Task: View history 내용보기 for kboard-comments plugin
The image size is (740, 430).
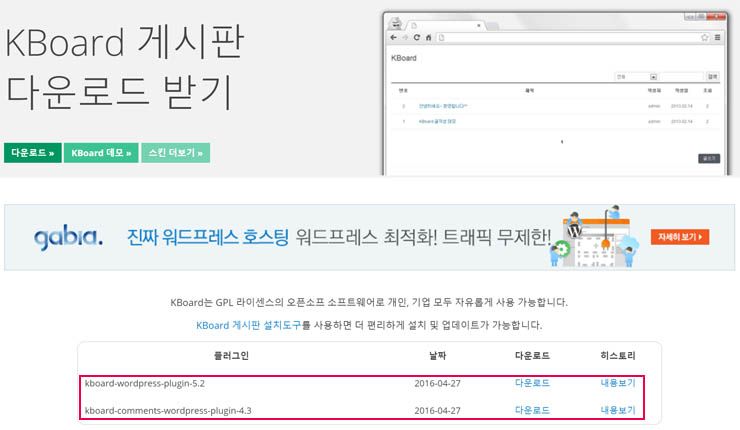Action: 617,410
